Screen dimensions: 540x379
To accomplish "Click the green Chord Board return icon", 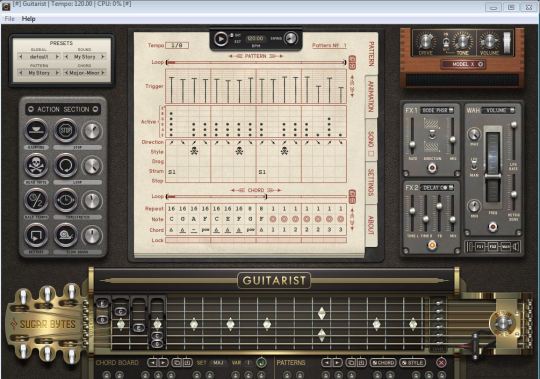I will (261, 362).
